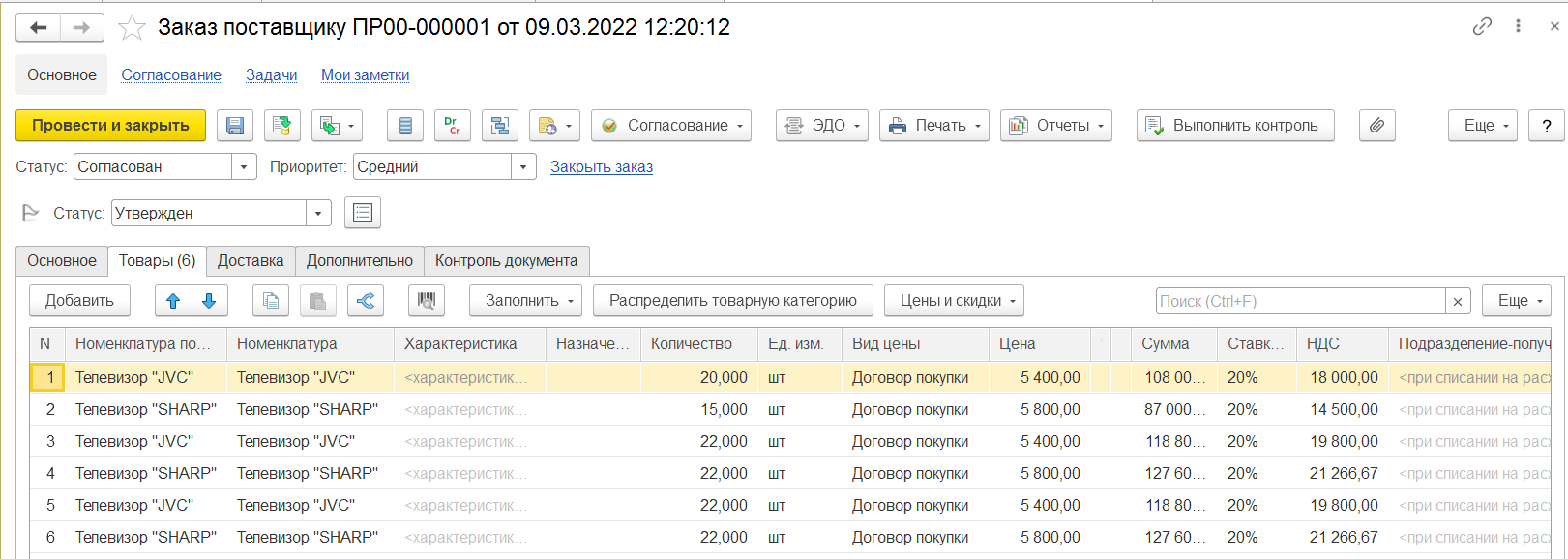
Task: Click the document structure icon
Action: (x=500, y=126)
